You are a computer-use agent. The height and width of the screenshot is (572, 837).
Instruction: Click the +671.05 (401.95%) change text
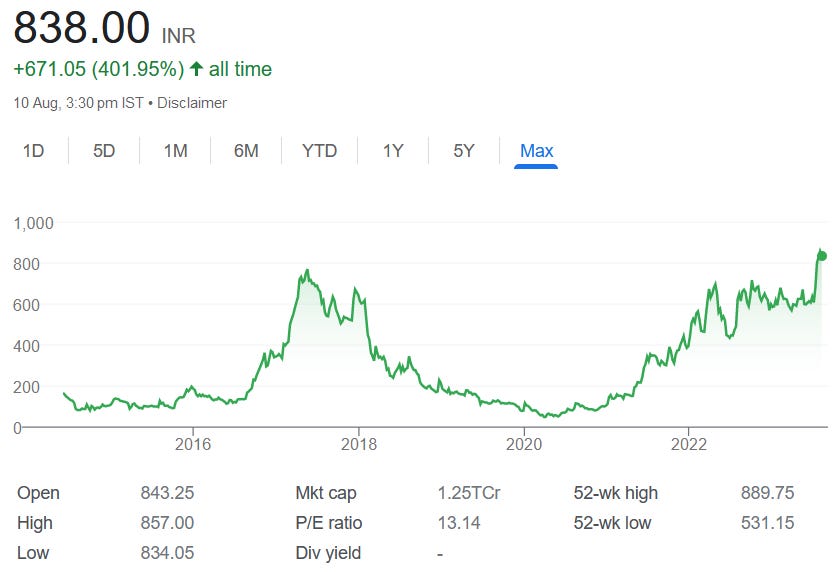99,69
